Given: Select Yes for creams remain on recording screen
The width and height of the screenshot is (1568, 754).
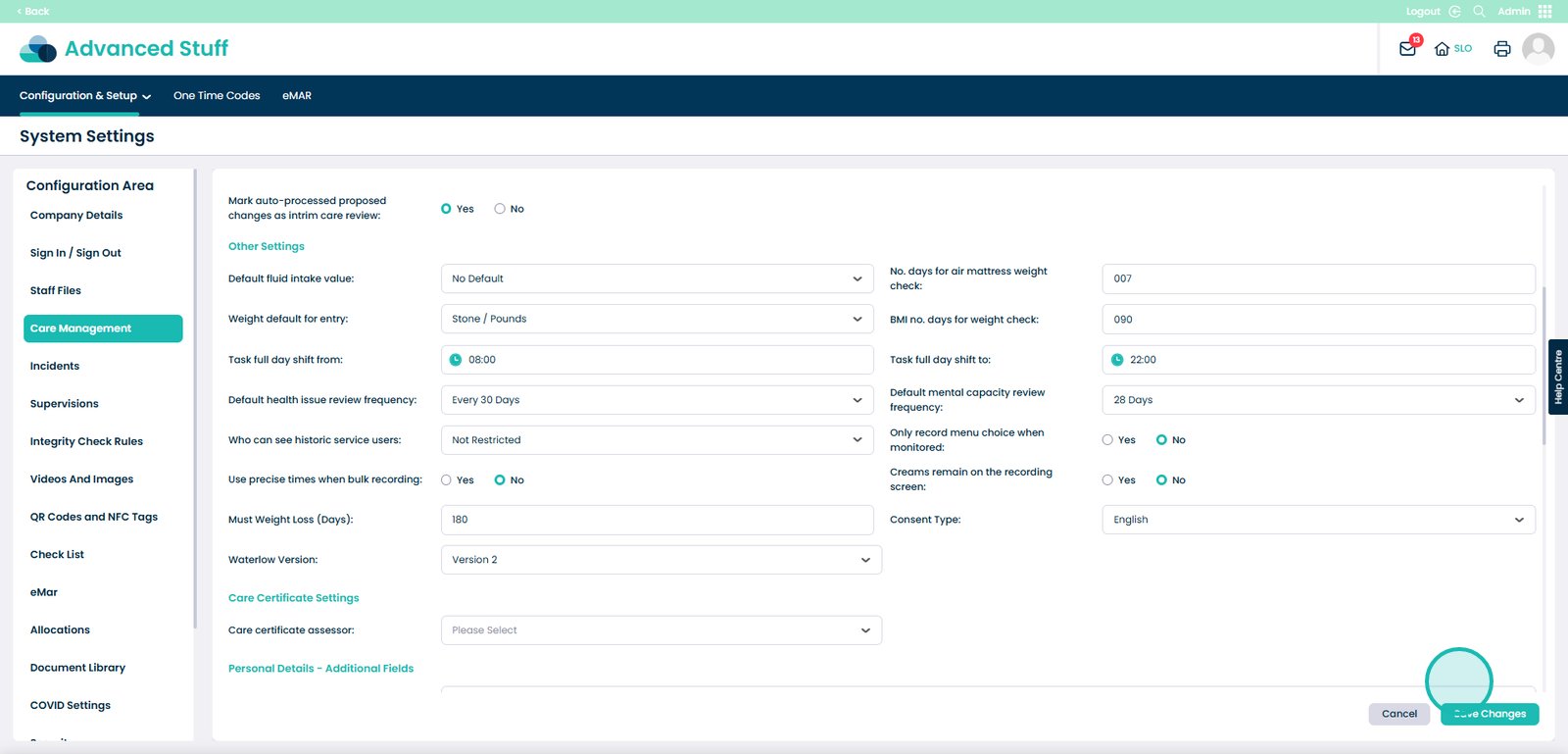Looking at the screenshot, I should pyautogui.click(x=1107, y=480).
